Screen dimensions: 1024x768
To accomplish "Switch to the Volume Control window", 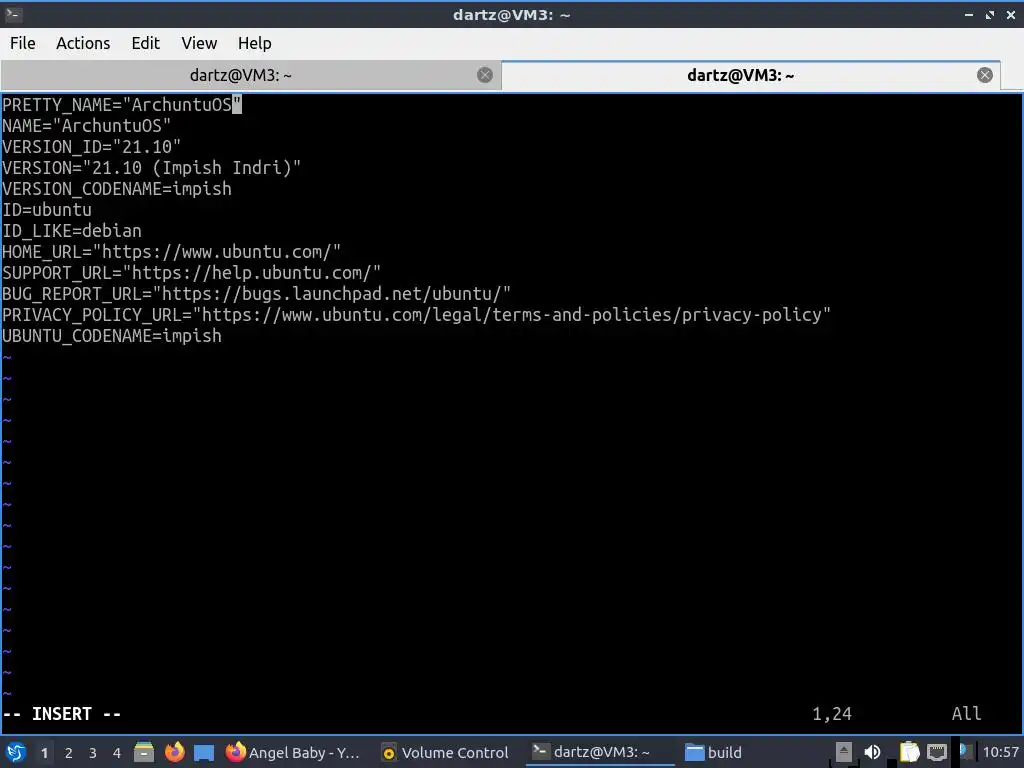I will [x=445, y=752].
